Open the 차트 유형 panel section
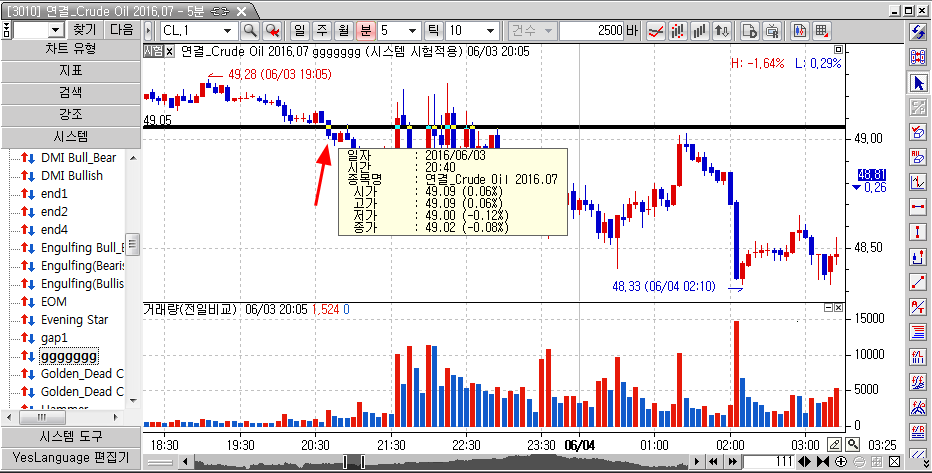 (70, 49)
